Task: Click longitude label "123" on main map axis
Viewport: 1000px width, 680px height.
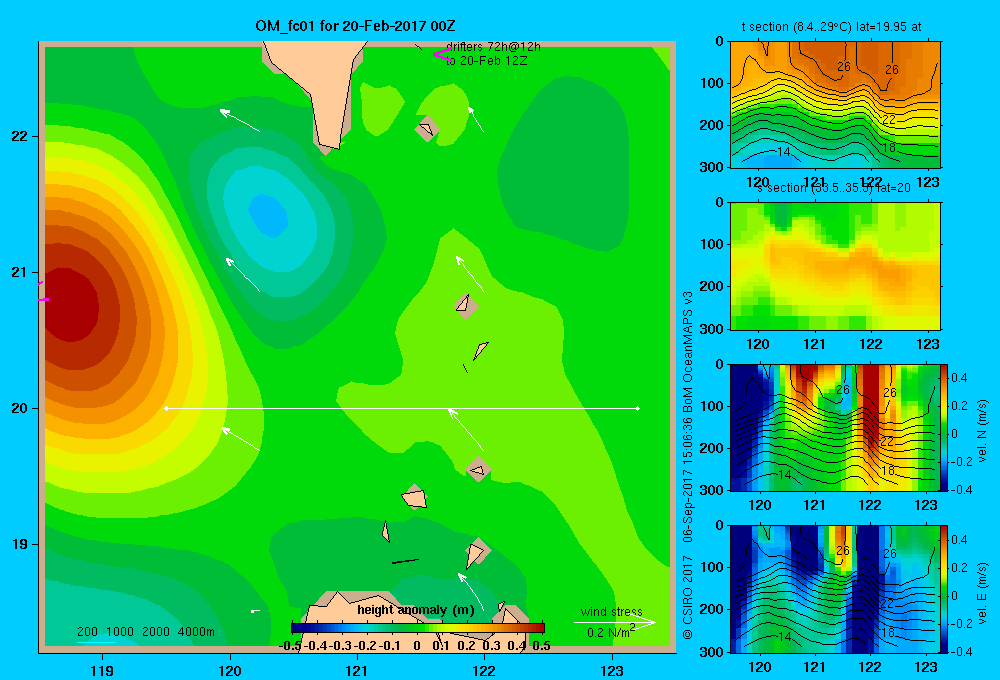Action: (612, 670)
